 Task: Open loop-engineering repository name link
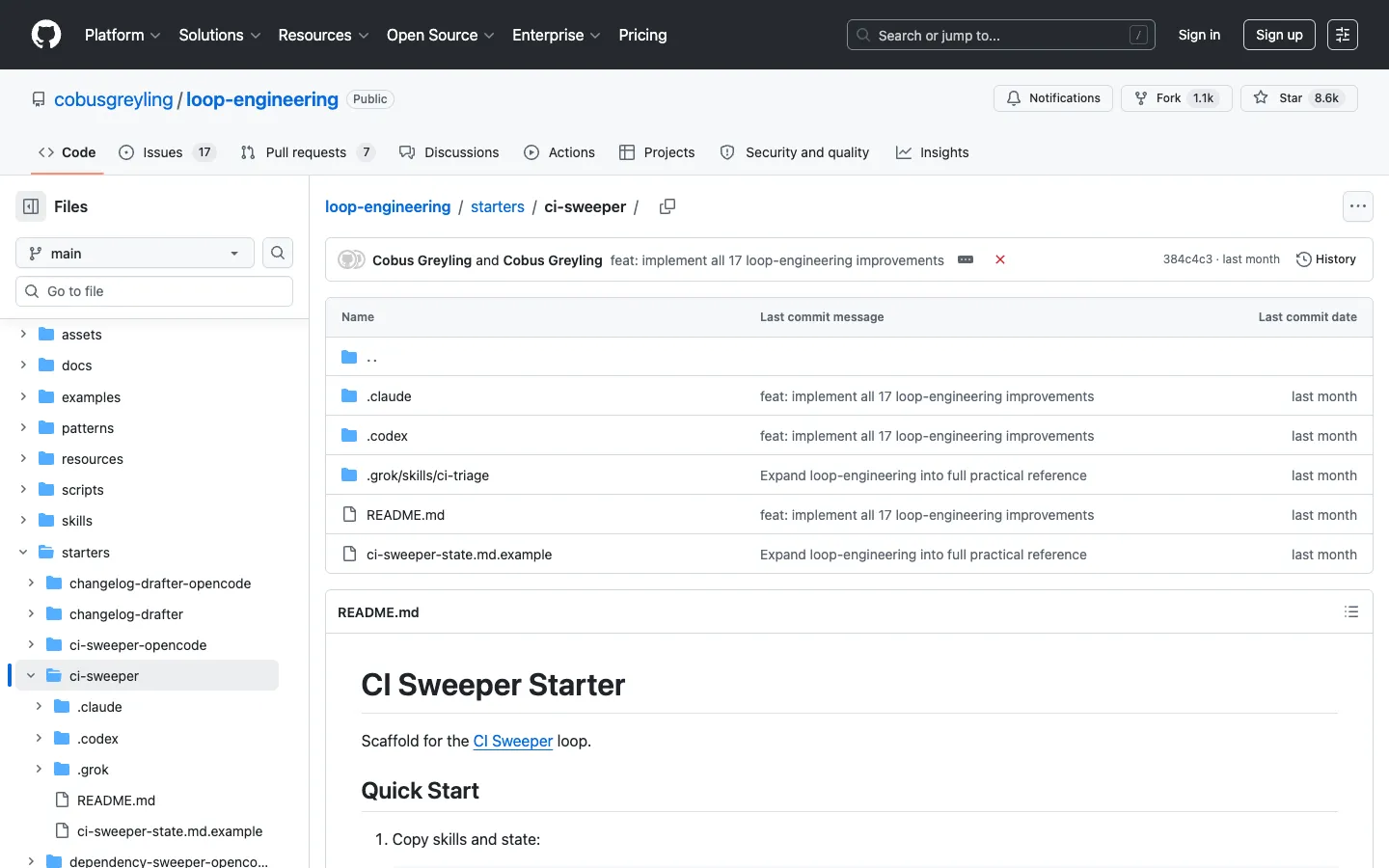[x=262, y=99]
